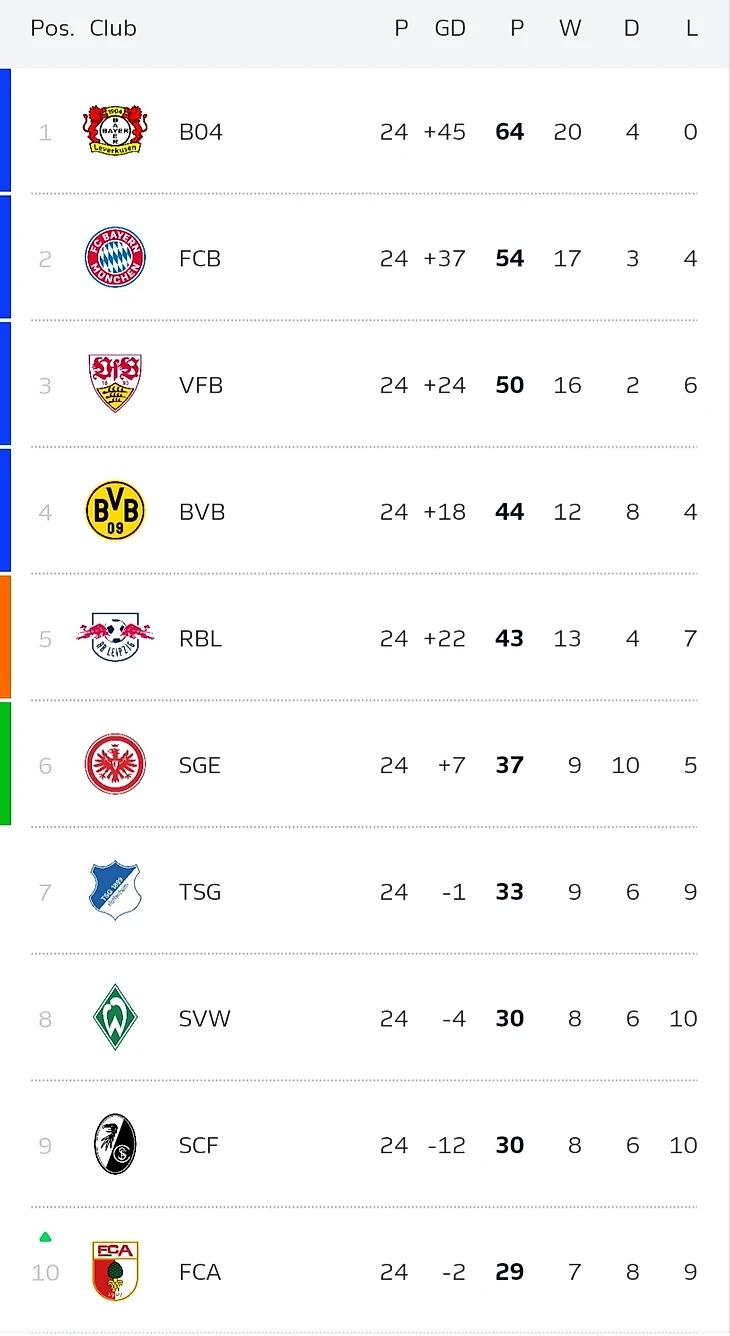
Task: Click the Pos. column header
Action: [x=52, y=28]
